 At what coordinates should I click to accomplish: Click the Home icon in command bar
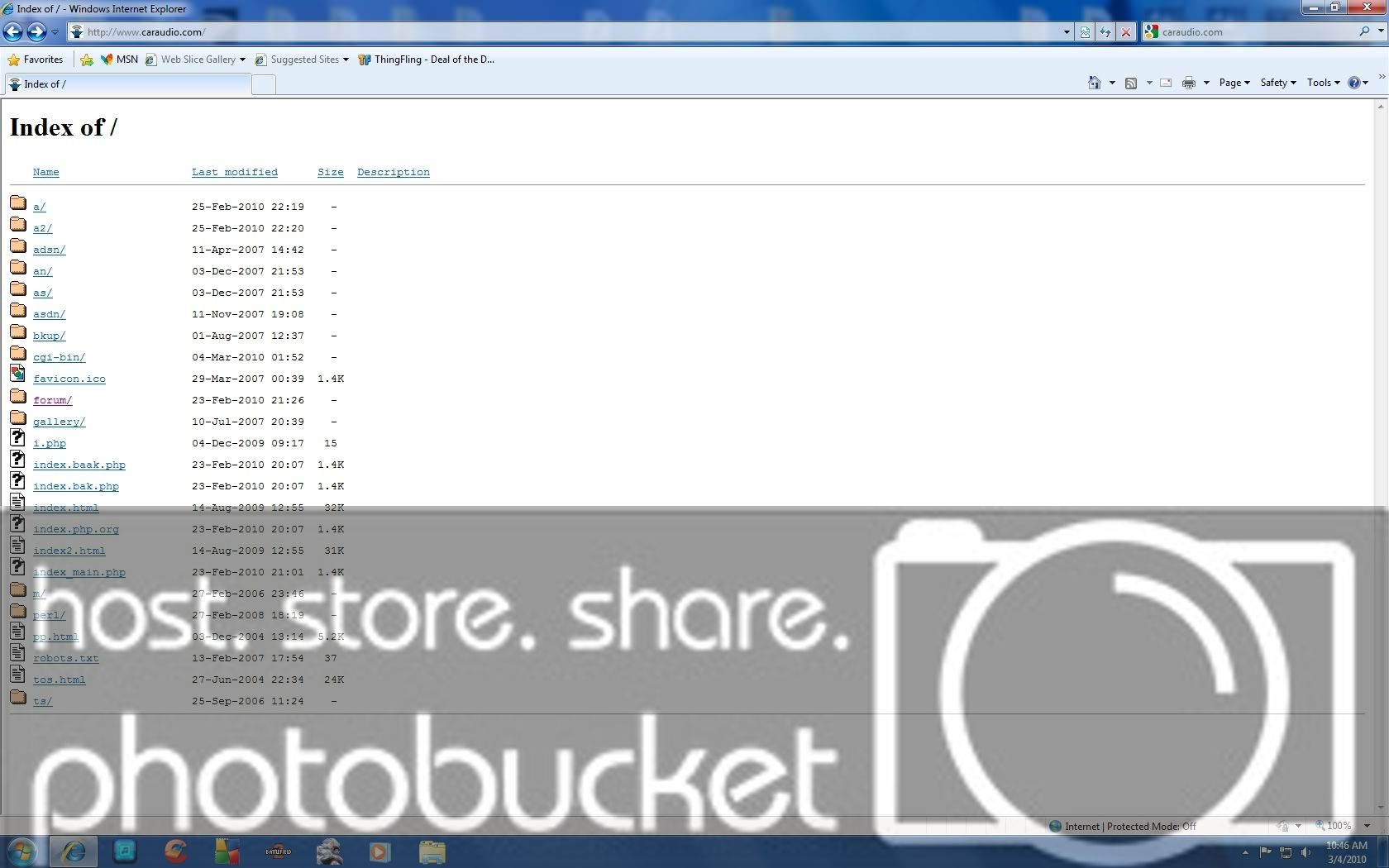(1094, 83)
